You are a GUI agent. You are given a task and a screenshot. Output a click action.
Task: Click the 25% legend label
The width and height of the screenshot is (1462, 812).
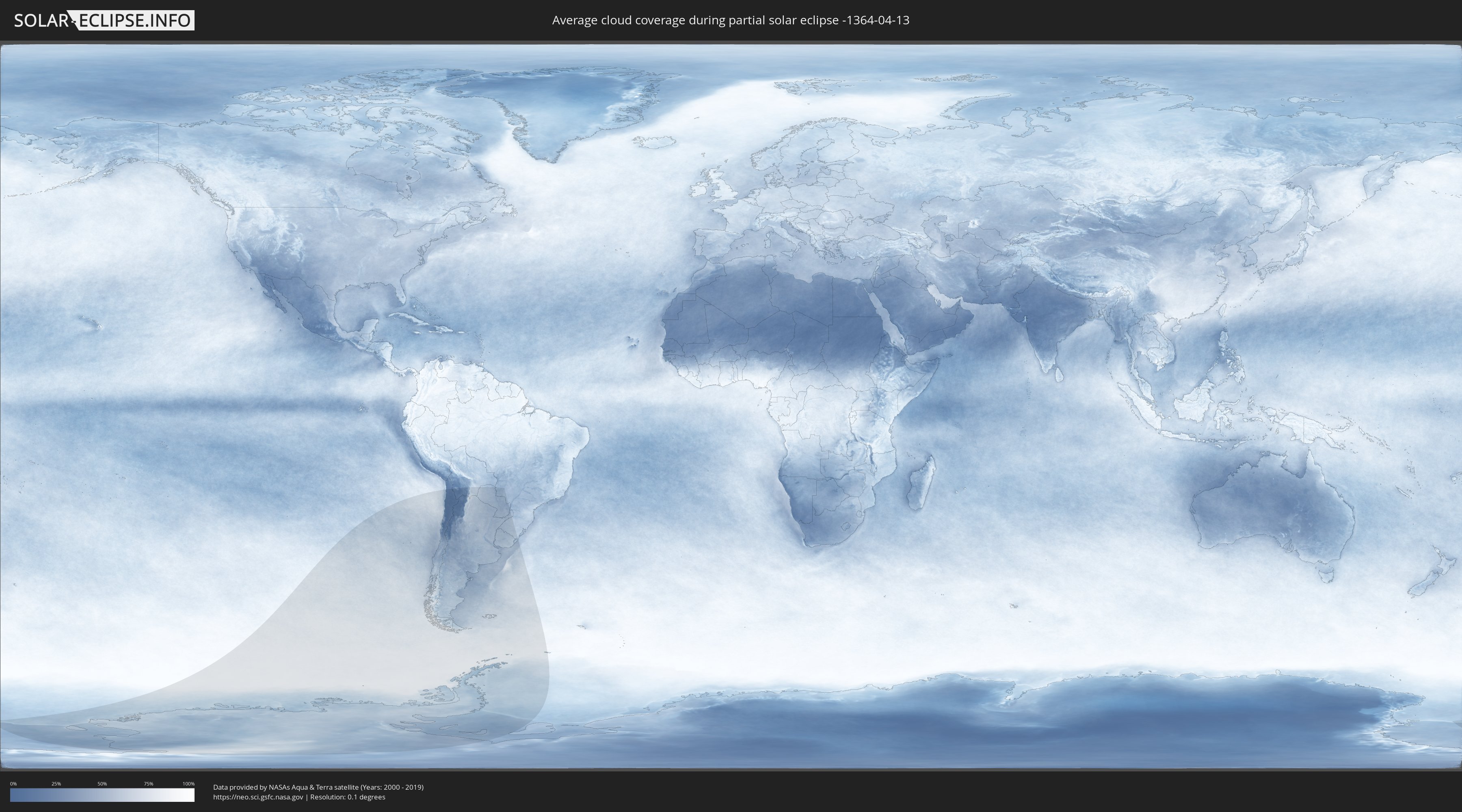point(56,784)
